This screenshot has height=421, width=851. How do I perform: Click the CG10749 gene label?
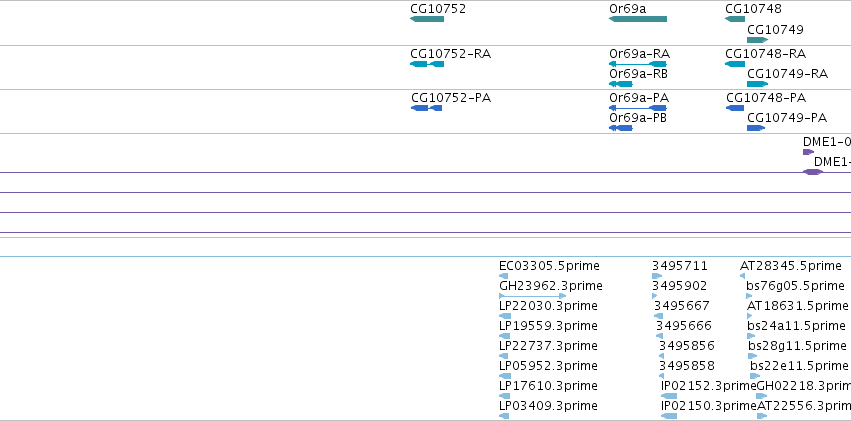776,29
